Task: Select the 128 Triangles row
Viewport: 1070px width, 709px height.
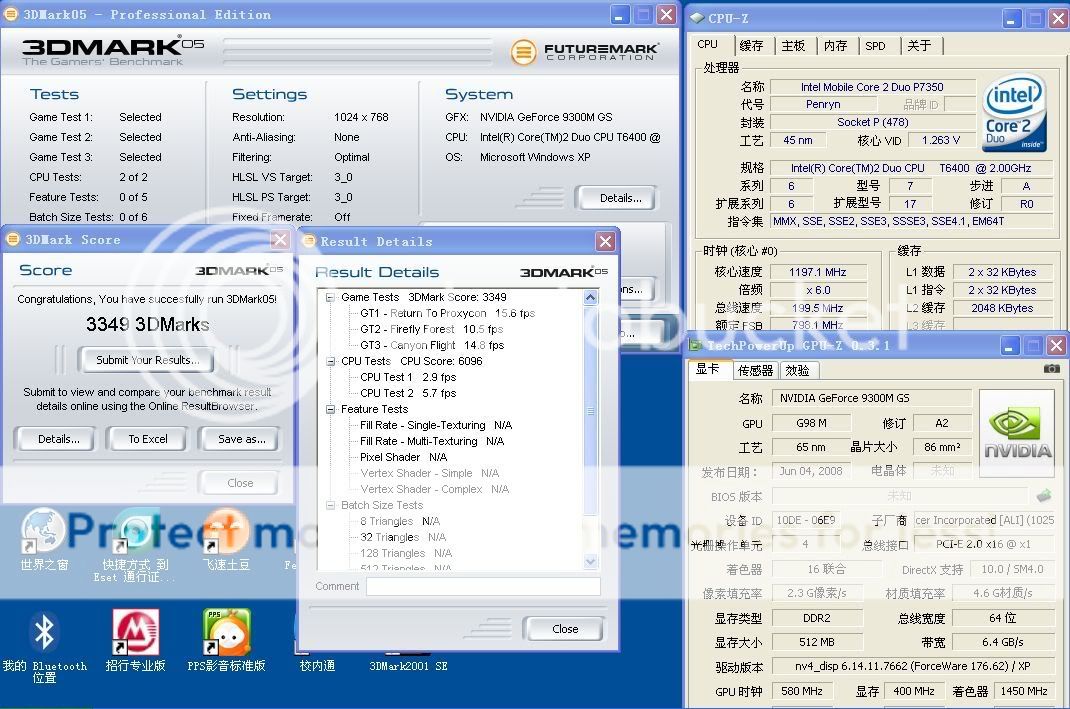Action: (x=406, y=553)
